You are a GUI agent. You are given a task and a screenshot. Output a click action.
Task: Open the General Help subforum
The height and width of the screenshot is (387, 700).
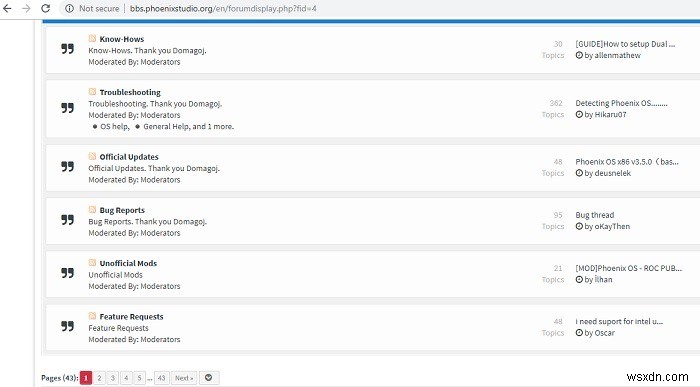167,126
